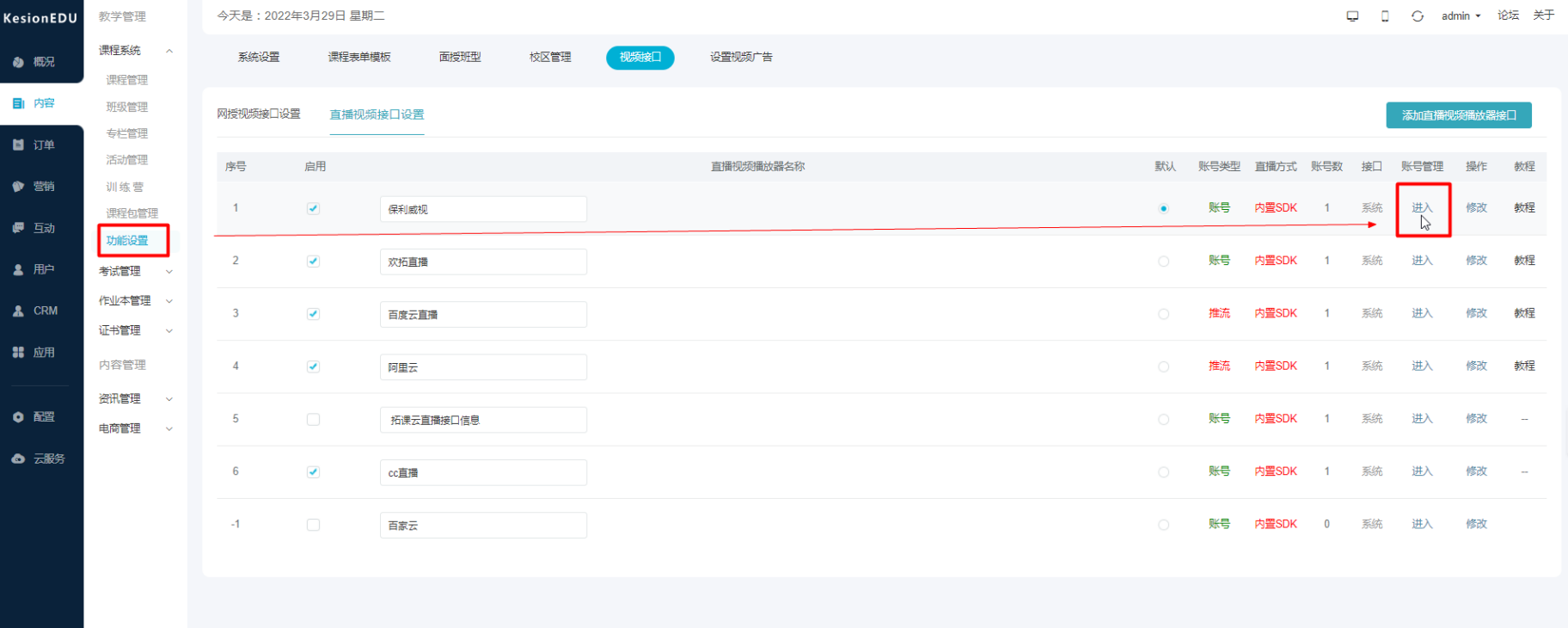Click the mobile phone icon in header
The height and width of the screenshot is (628, 1568).
coord(1385,15)
